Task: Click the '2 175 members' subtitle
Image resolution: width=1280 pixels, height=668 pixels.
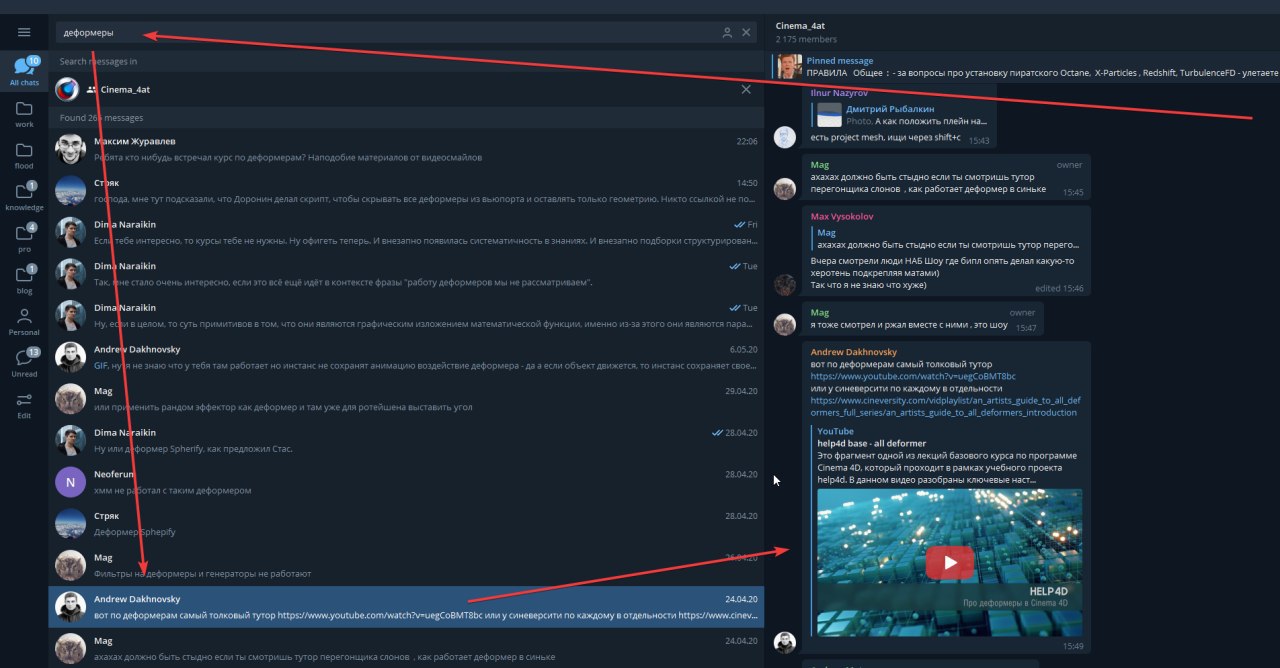Action: pyautogui.click(x=806, y=39)
